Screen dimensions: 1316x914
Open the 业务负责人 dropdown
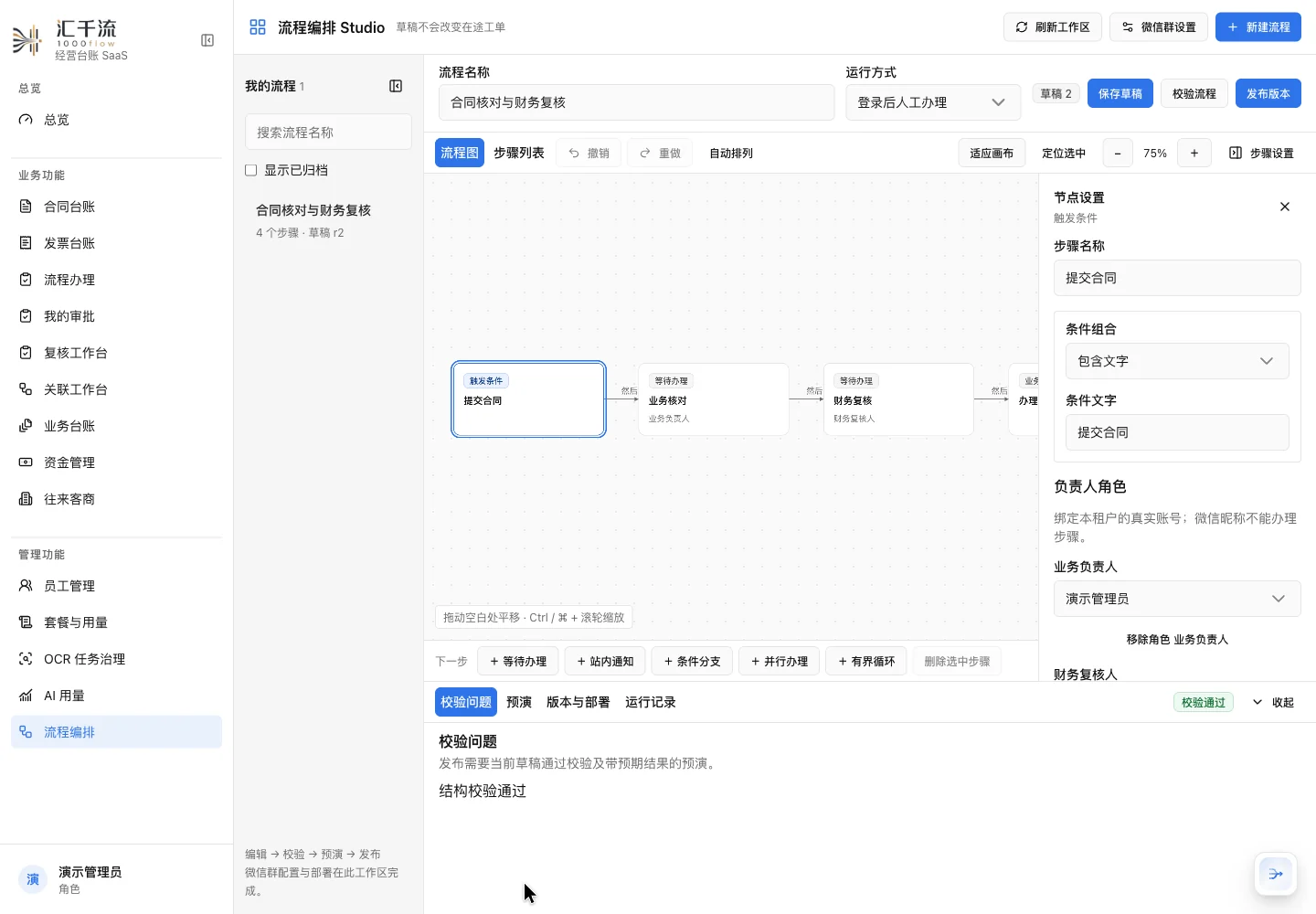[x=1177, y=599]
